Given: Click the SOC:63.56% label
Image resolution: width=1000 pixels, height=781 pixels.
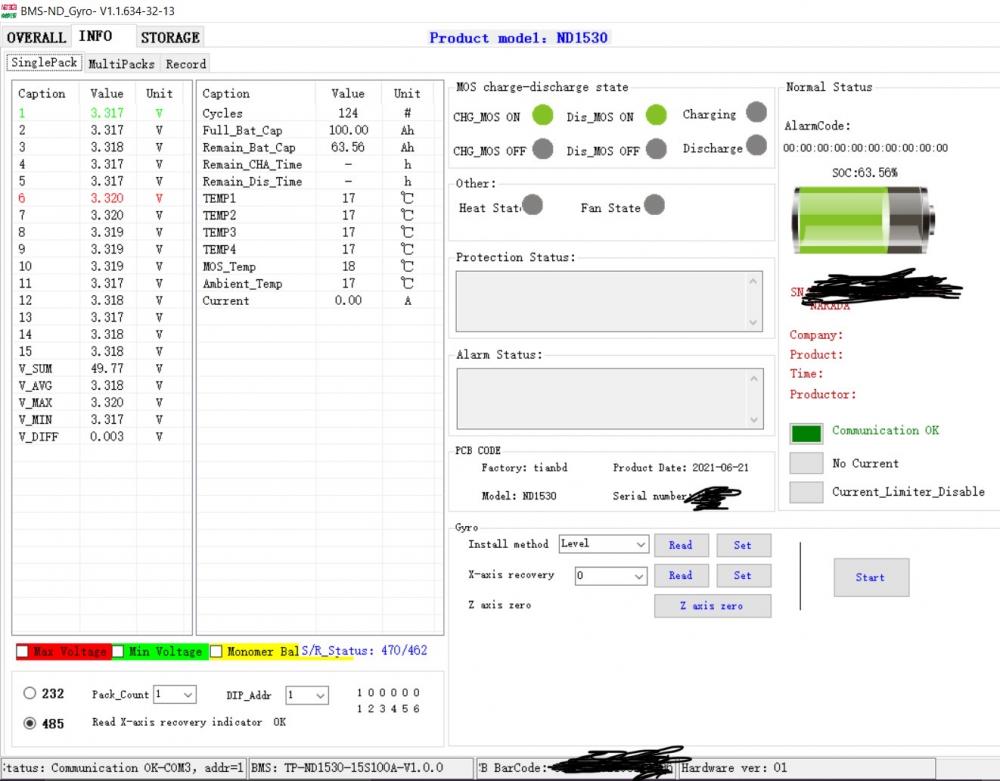Looking at the screenshot, I should [864, 173].
